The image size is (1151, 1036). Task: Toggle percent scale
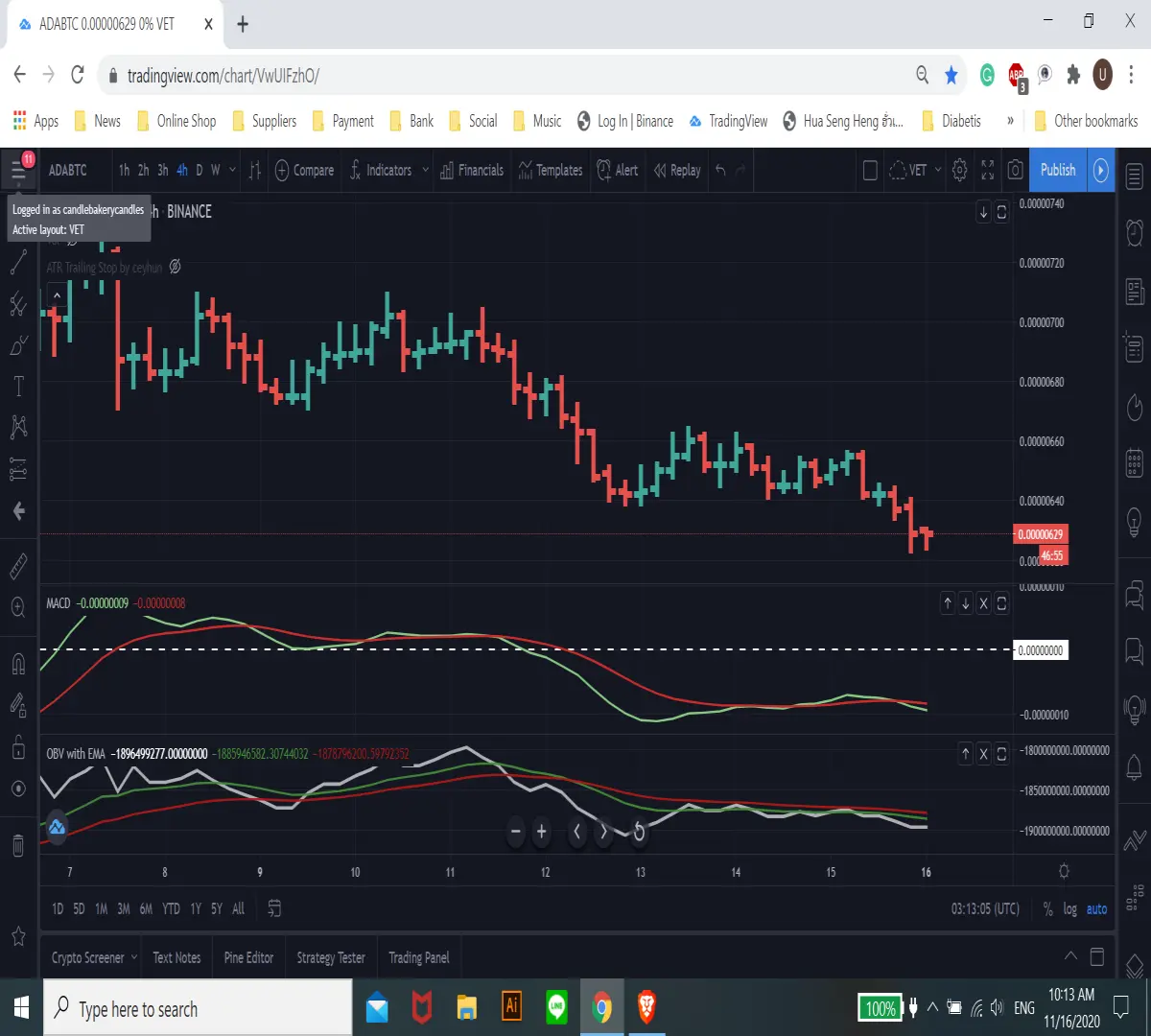pyautogui.click(x=1047, y=908)
